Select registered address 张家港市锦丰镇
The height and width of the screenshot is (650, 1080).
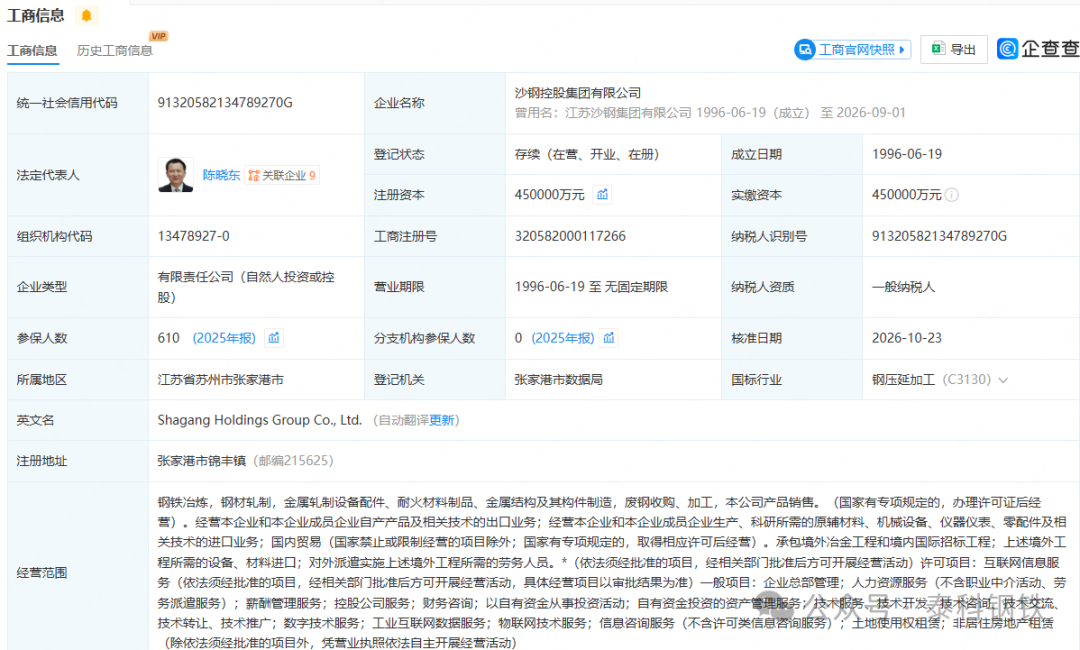pyautogui.click(x=202, y=461)
